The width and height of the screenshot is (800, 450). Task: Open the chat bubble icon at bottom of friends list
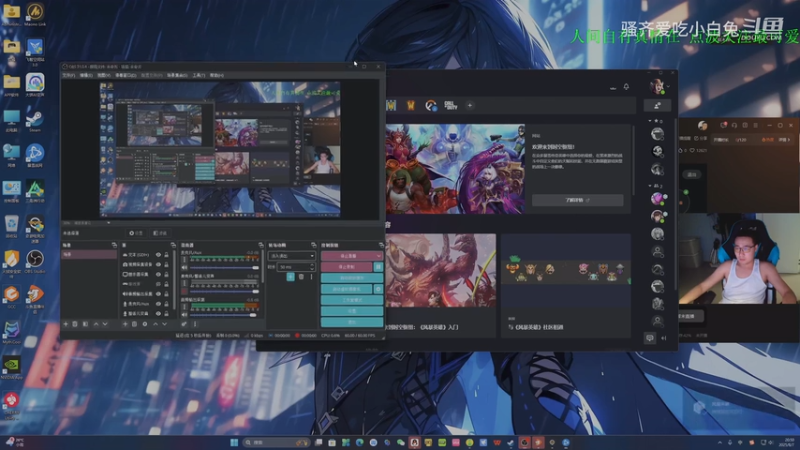[x=649, y=338]
